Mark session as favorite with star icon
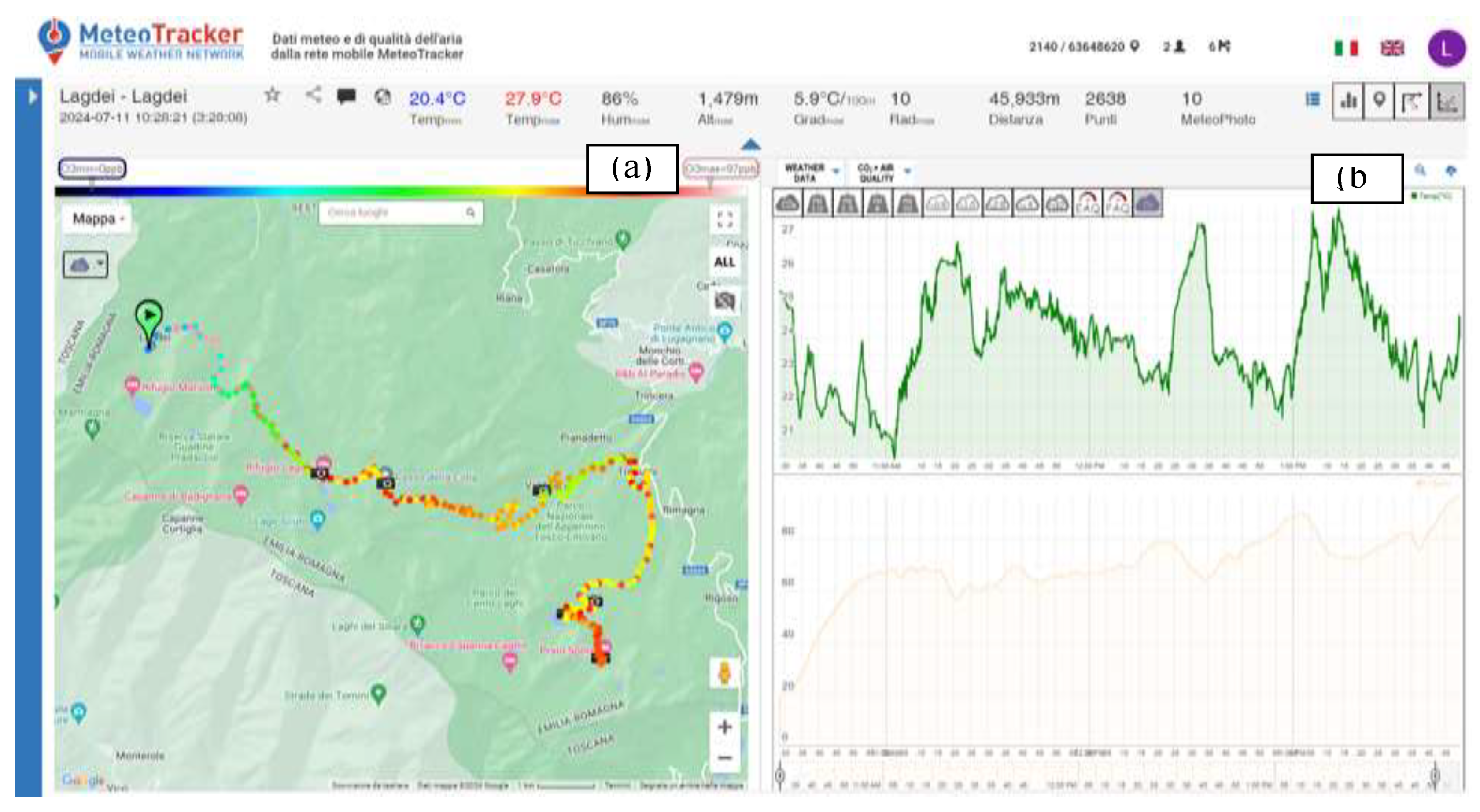 [272, 95]
